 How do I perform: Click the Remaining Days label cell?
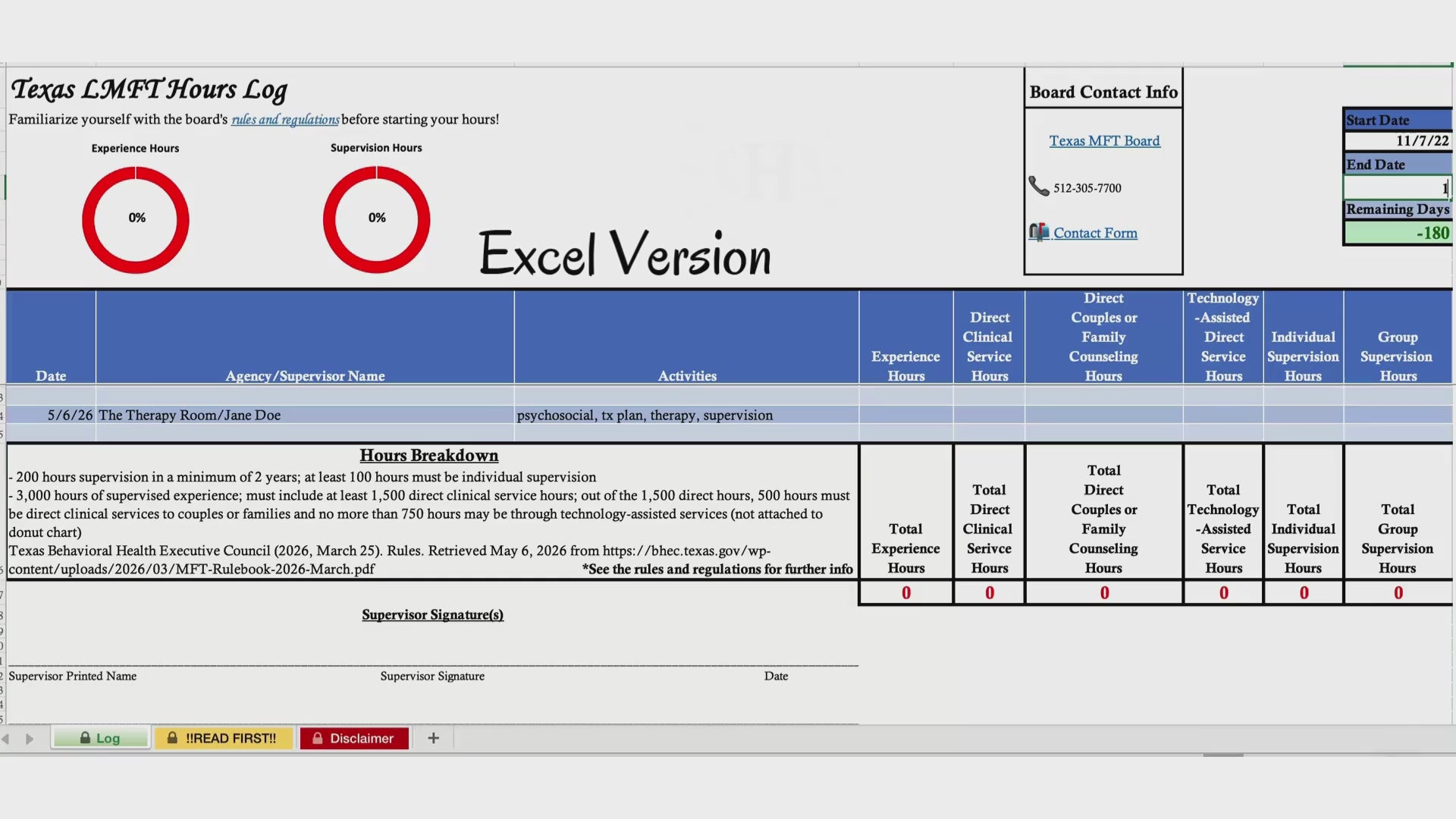pyautogui.click(x=1398, y=209)
